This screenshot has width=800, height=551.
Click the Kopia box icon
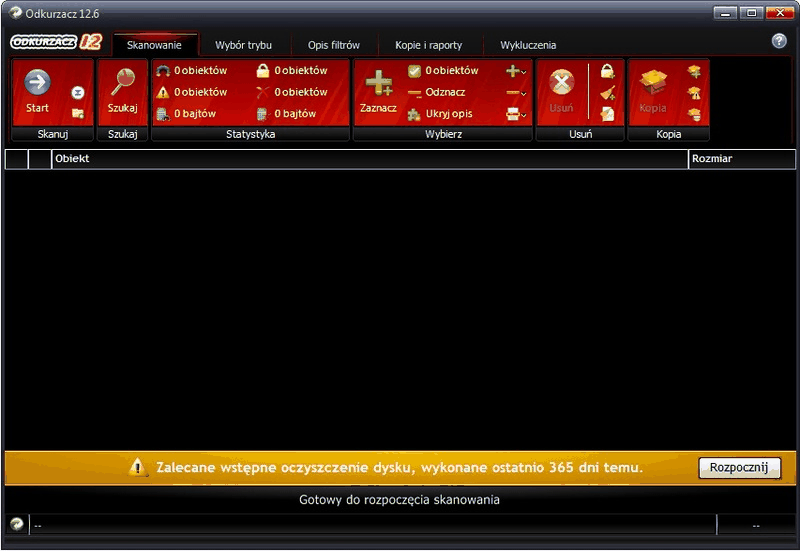click(653, 82)
